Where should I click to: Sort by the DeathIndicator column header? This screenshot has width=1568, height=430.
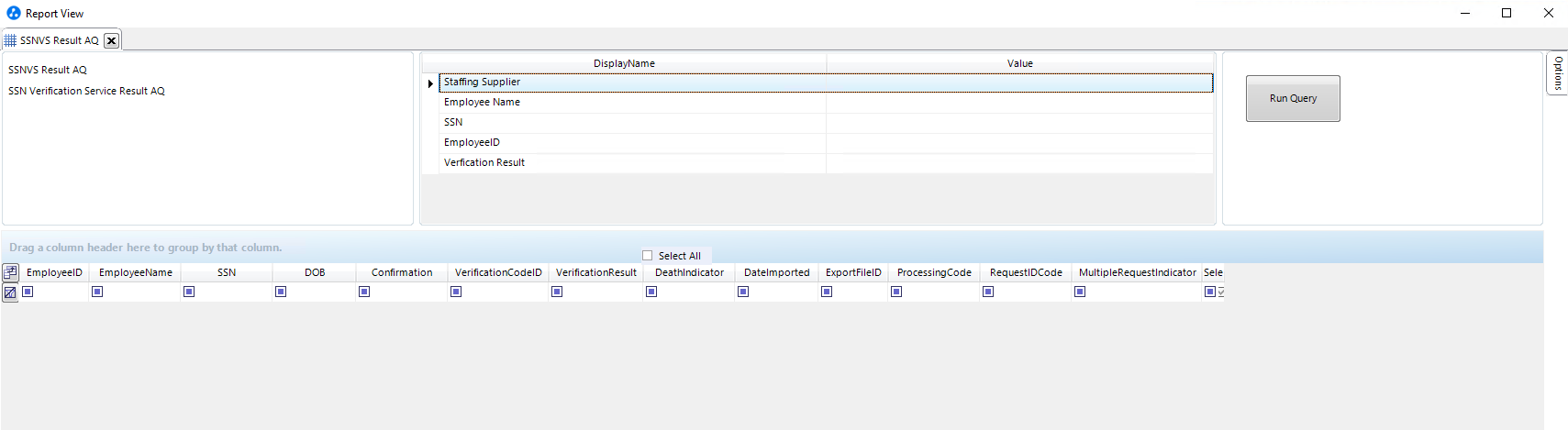[x=689, y=272]
